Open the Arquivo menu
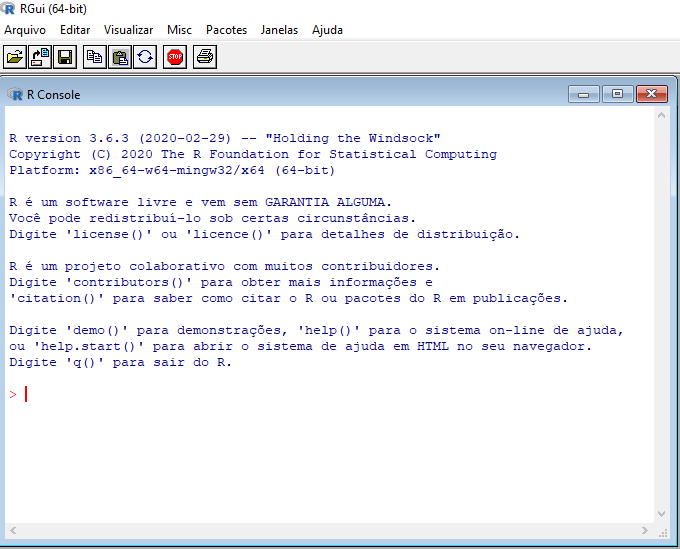This screenshot has width=680, height=549. pyautogui.click(x=25, y=30)
